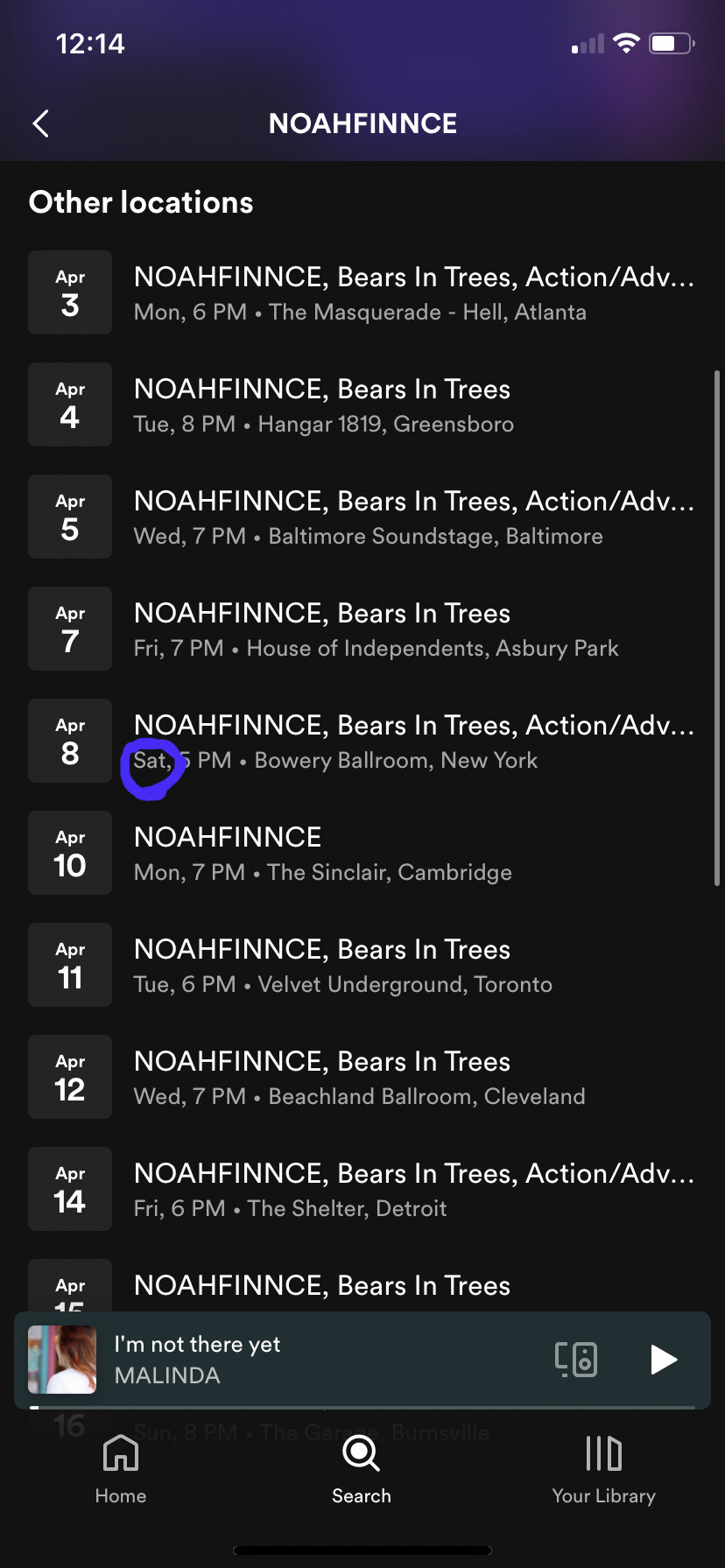Go to Your Library tab
Screen dimensions: 725x1568
pos(603,1469)
